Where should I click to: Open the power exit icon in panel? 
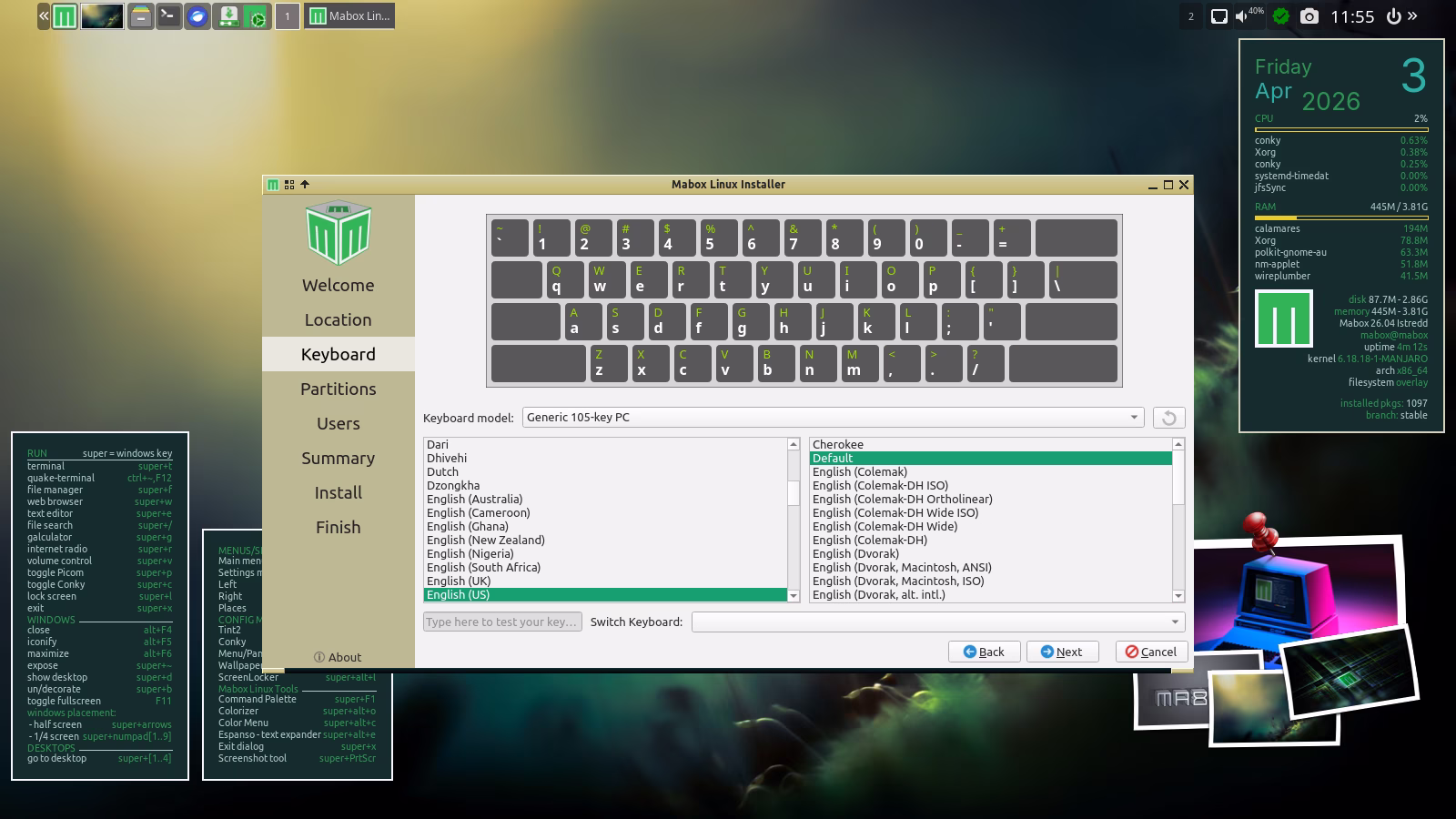[1392, 15]
